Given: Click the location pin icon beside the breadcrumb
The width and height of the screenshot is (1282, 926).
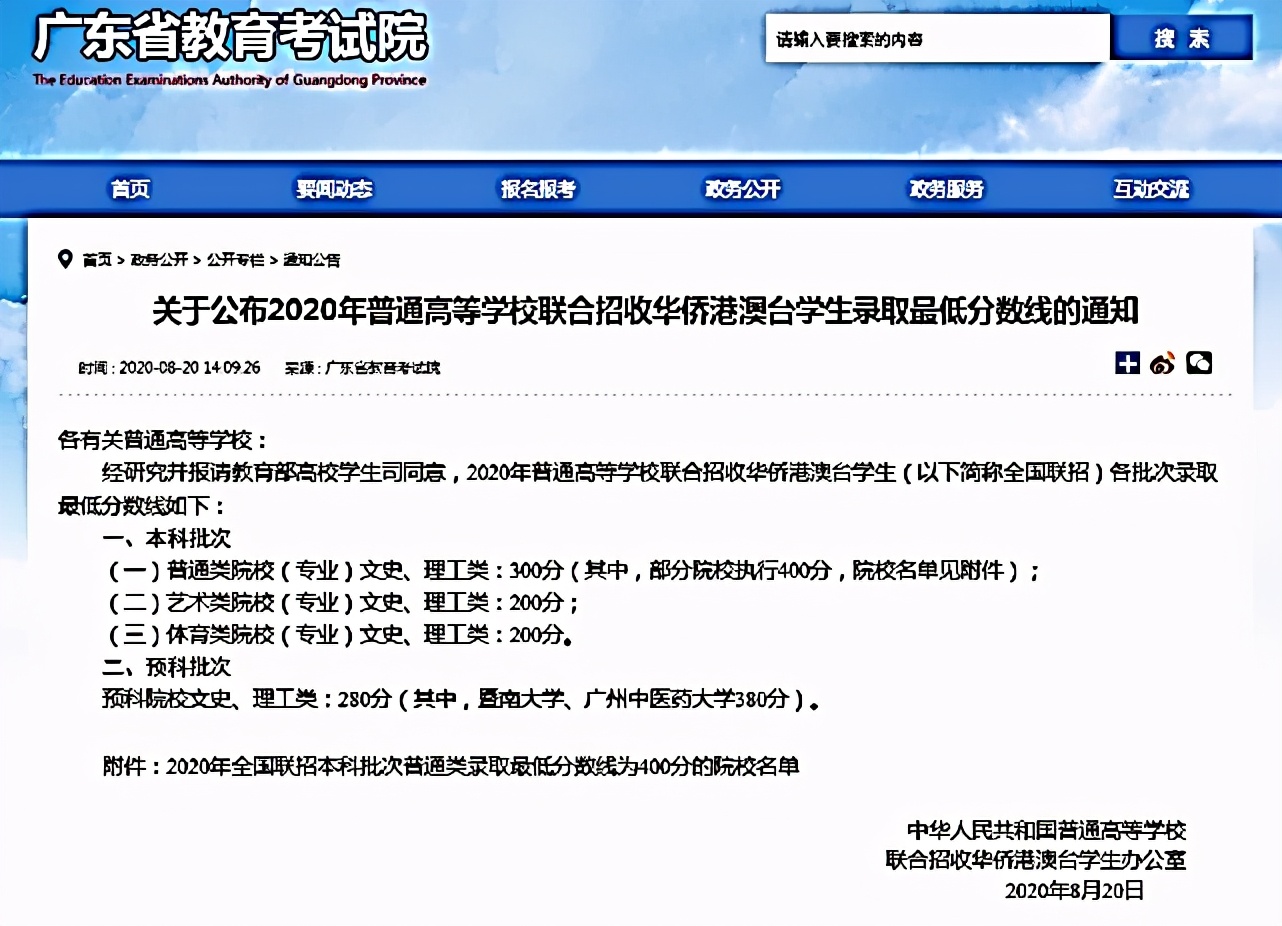Looking at the screenshot, I should click(x=63, y=258).
